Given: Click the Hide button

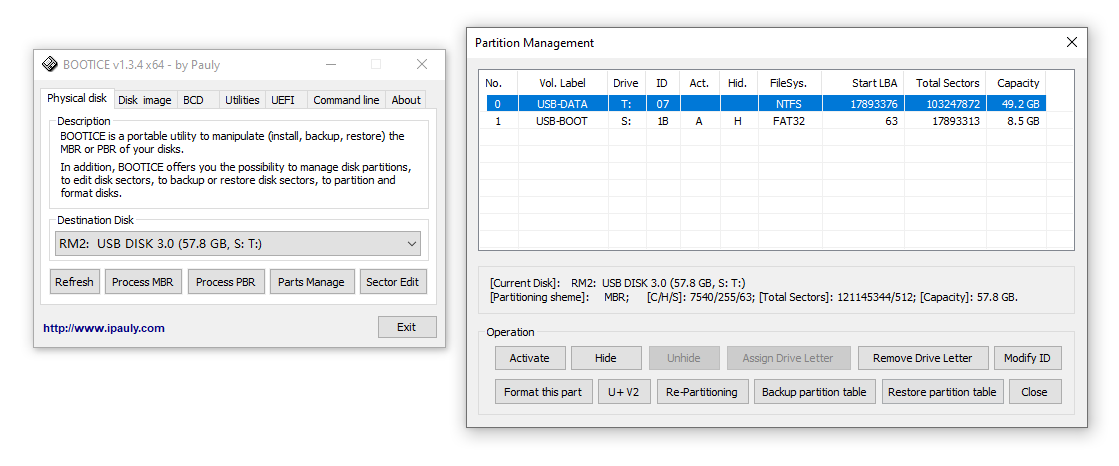Looking at the screenshot, I should click(x=606, y=358).
